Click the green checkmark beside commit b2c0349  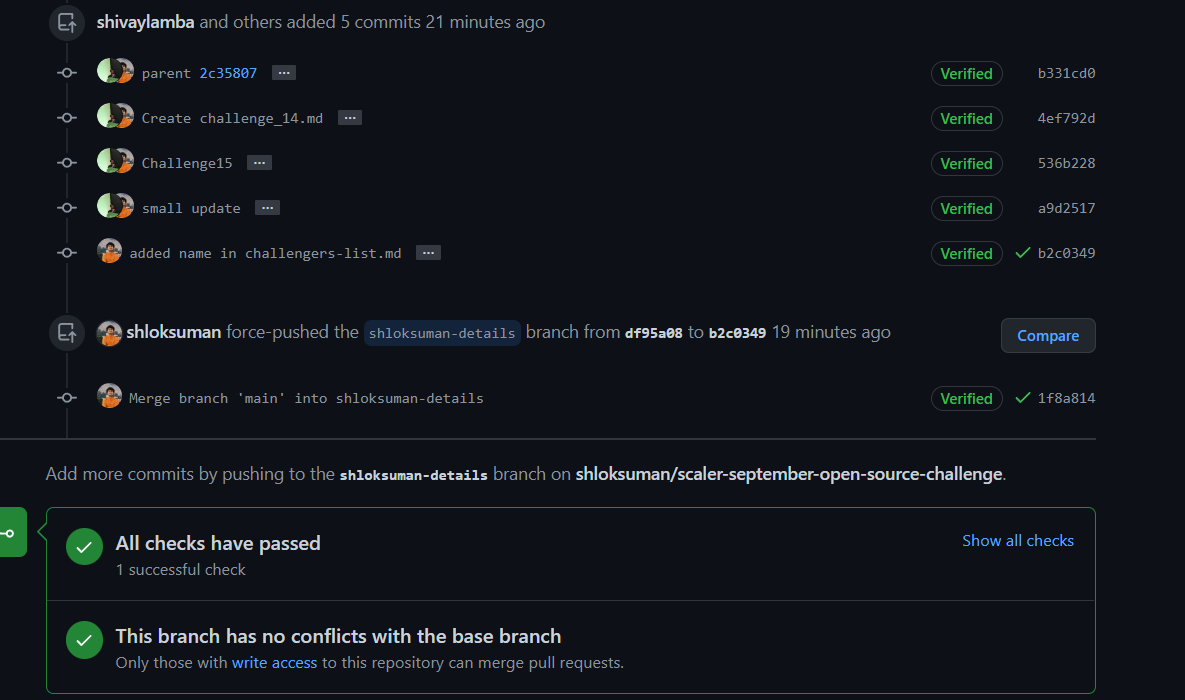point(1022,253)
